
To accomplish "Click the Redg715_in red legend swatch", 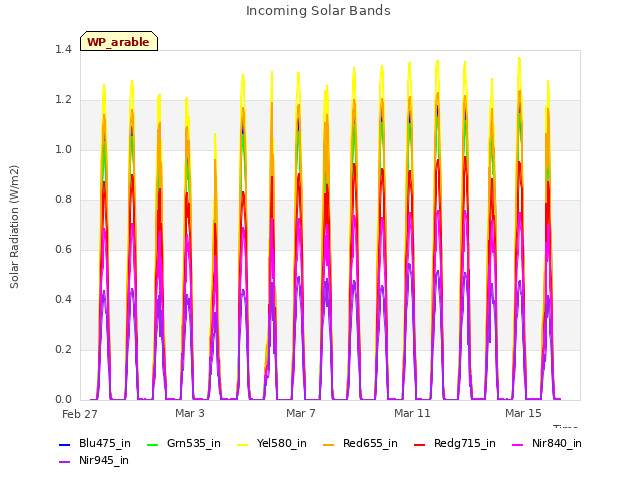I will tap(420, 444).
